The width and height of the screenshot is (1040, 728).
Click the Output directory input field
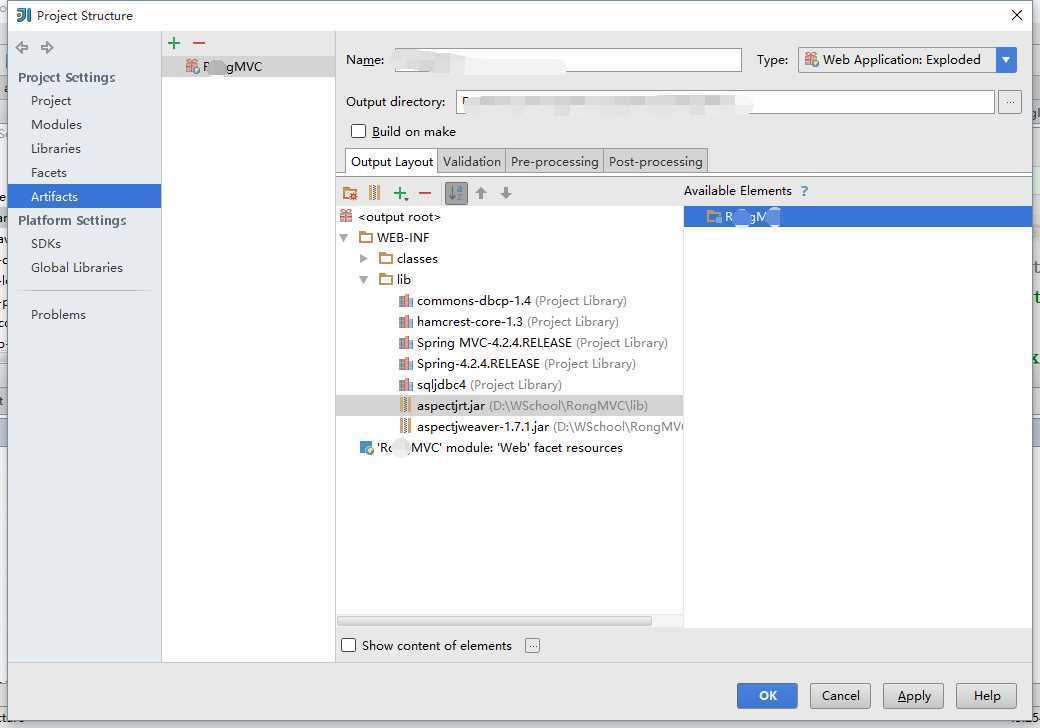pyautogui.click(x=725, y=102)
